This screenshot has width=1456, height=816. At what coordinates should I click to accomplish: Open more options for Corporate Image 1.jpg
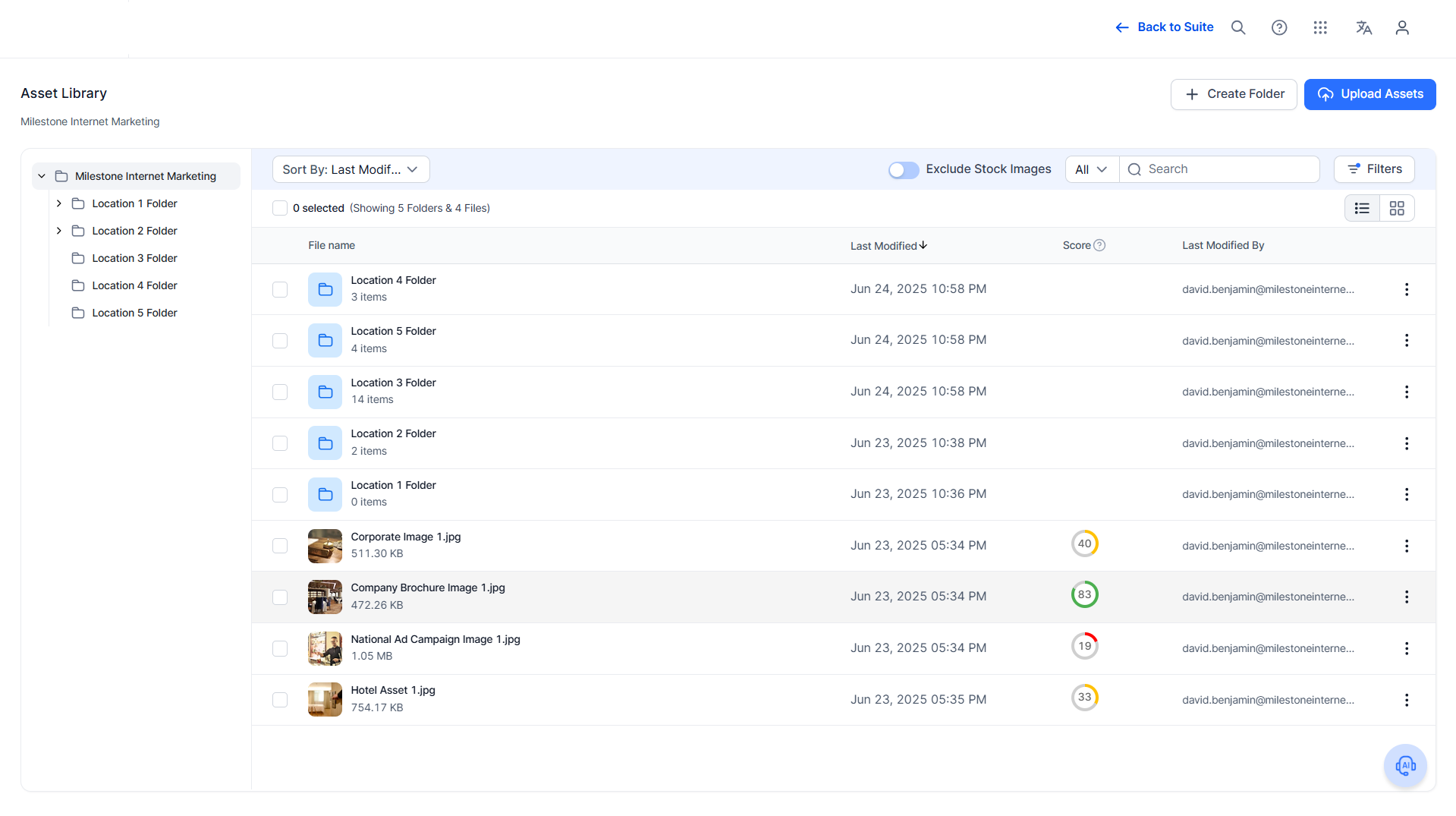click(x=1407, y=546)
